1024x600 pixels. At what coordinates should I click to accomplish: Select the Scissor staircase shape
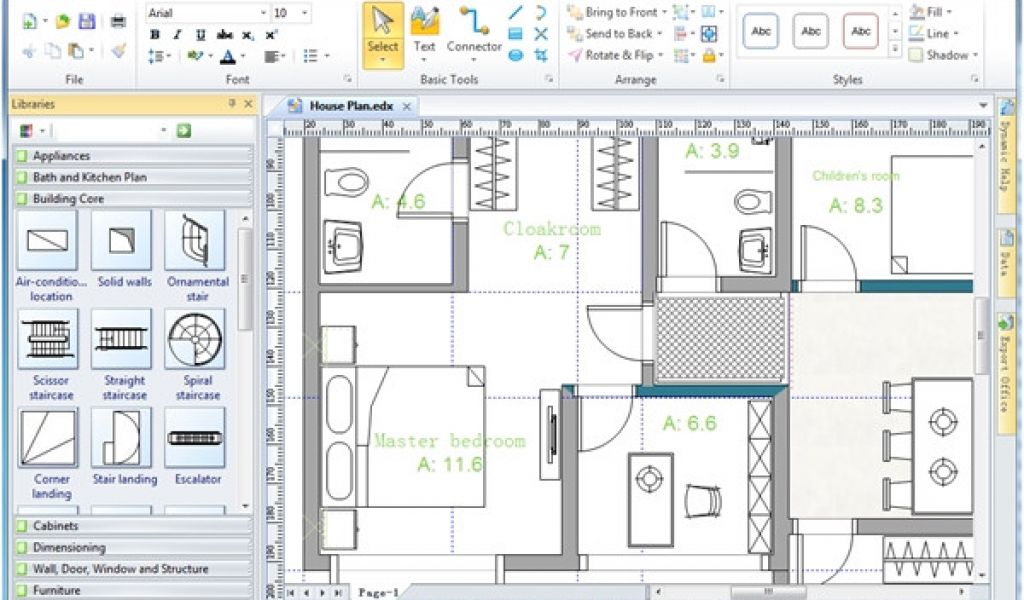click(x=48, y=340)
